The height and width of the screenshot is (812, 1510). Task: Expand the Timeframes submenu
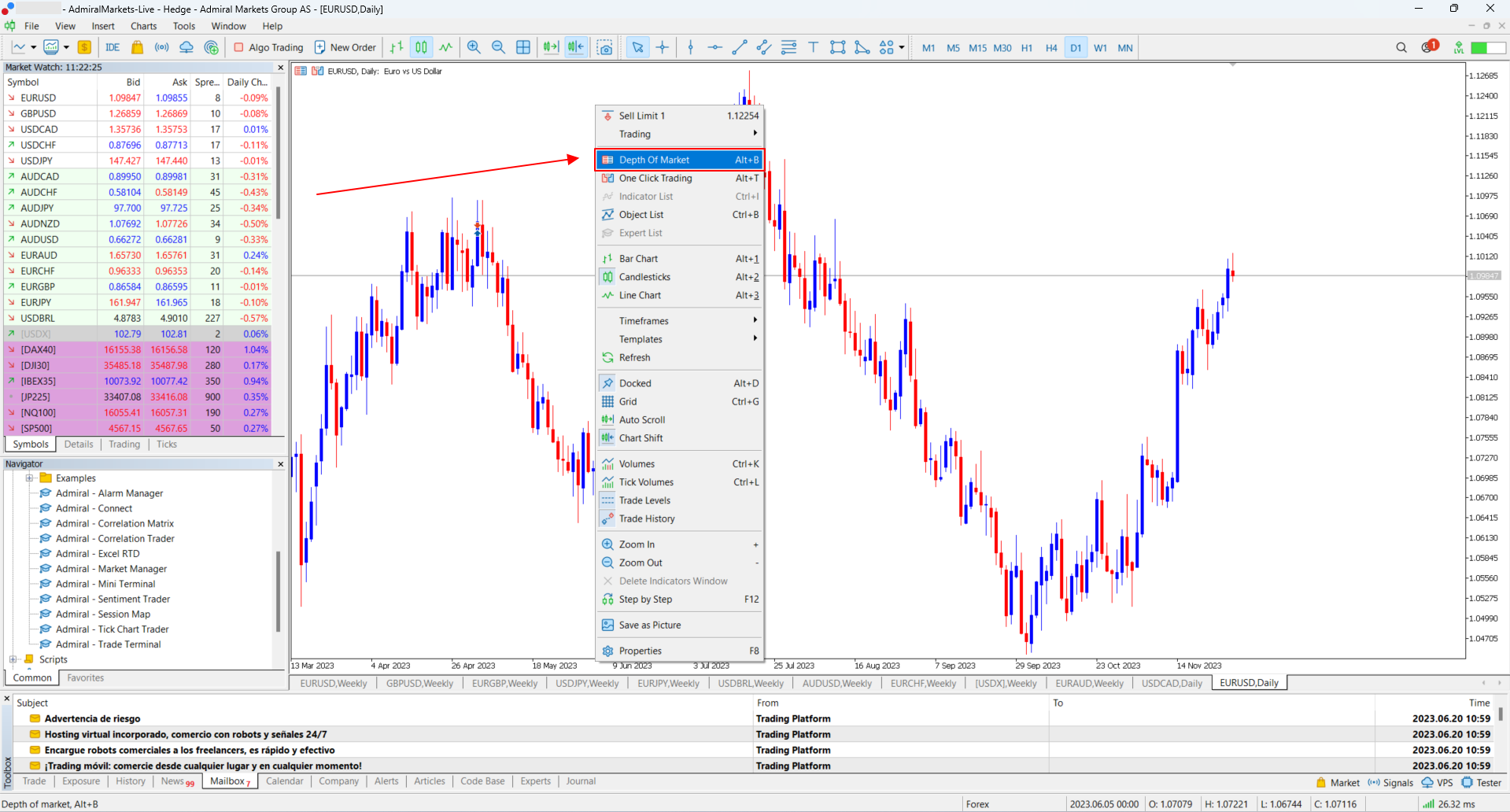(x=680, y=320)
